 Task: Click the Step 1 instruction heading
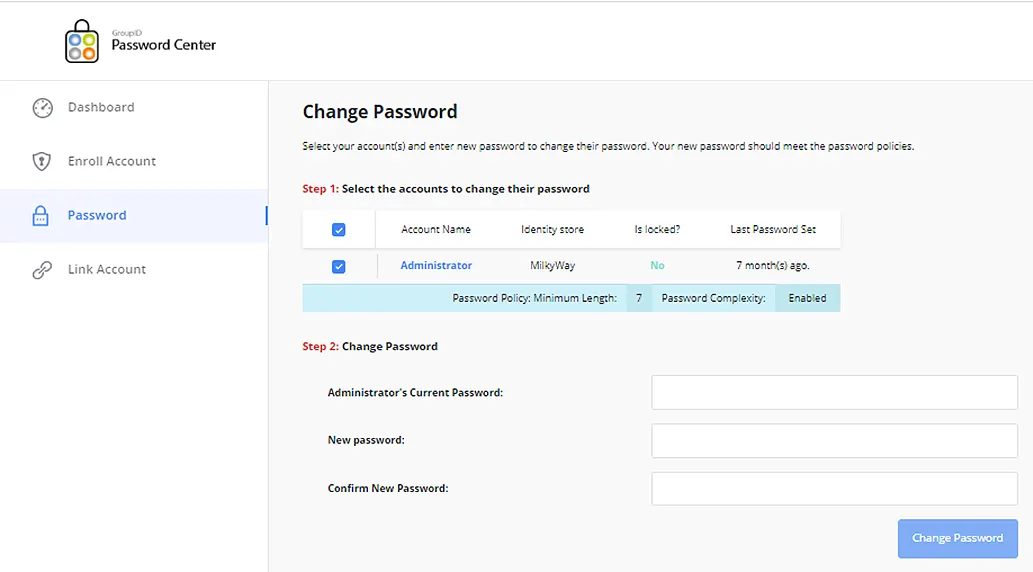click(446, 189)
